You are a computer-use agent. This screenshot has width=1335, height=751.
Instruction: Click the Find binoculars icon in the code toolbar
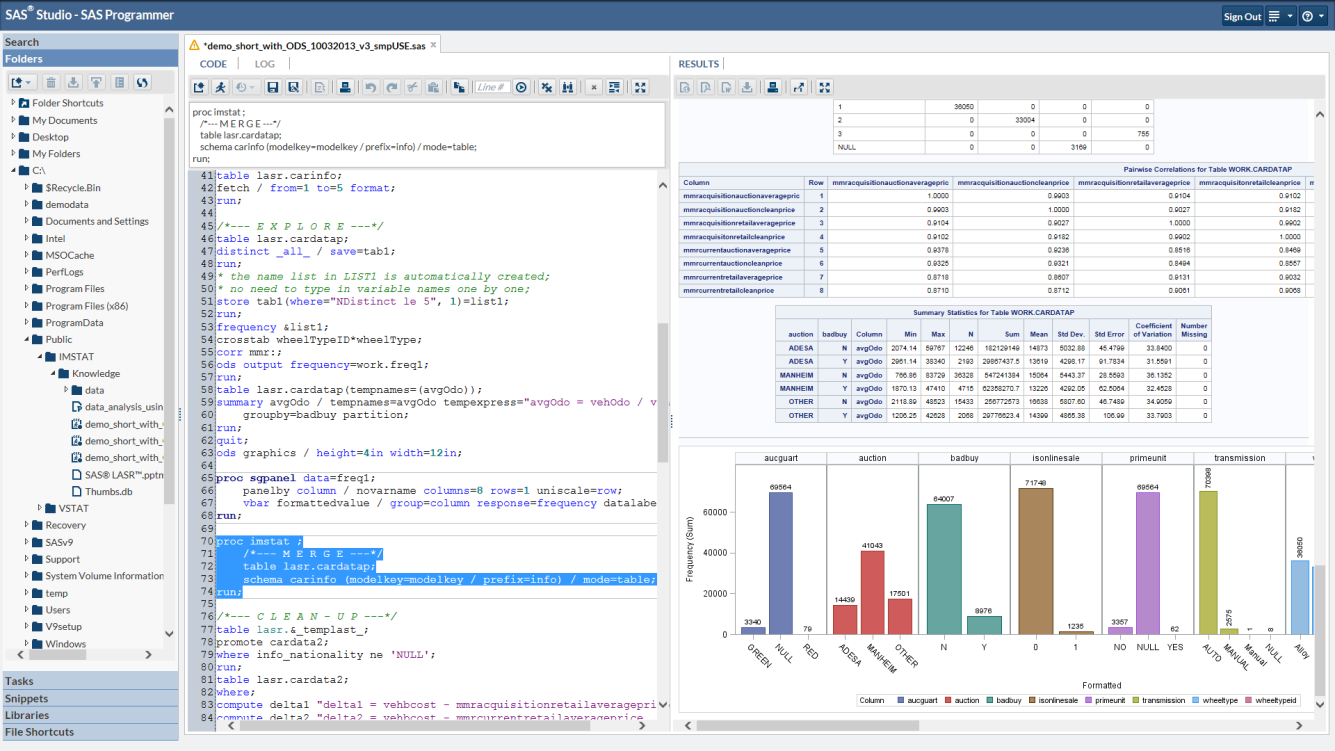pyautogui.click(x=567, y=87)
